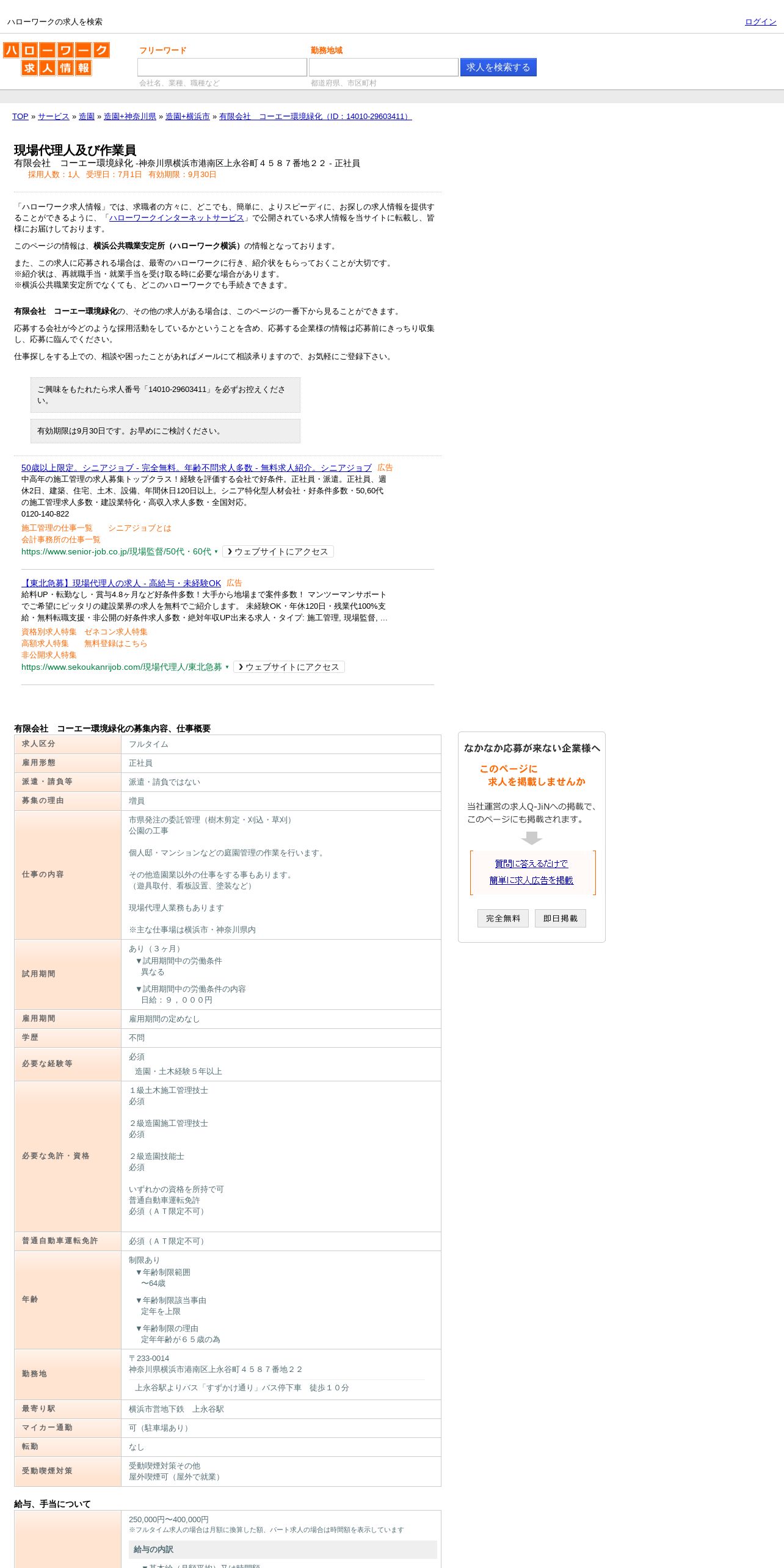Open サービス breadcrumb link
The width and height of the screenshot is (784, 1568).
(54, 117)
